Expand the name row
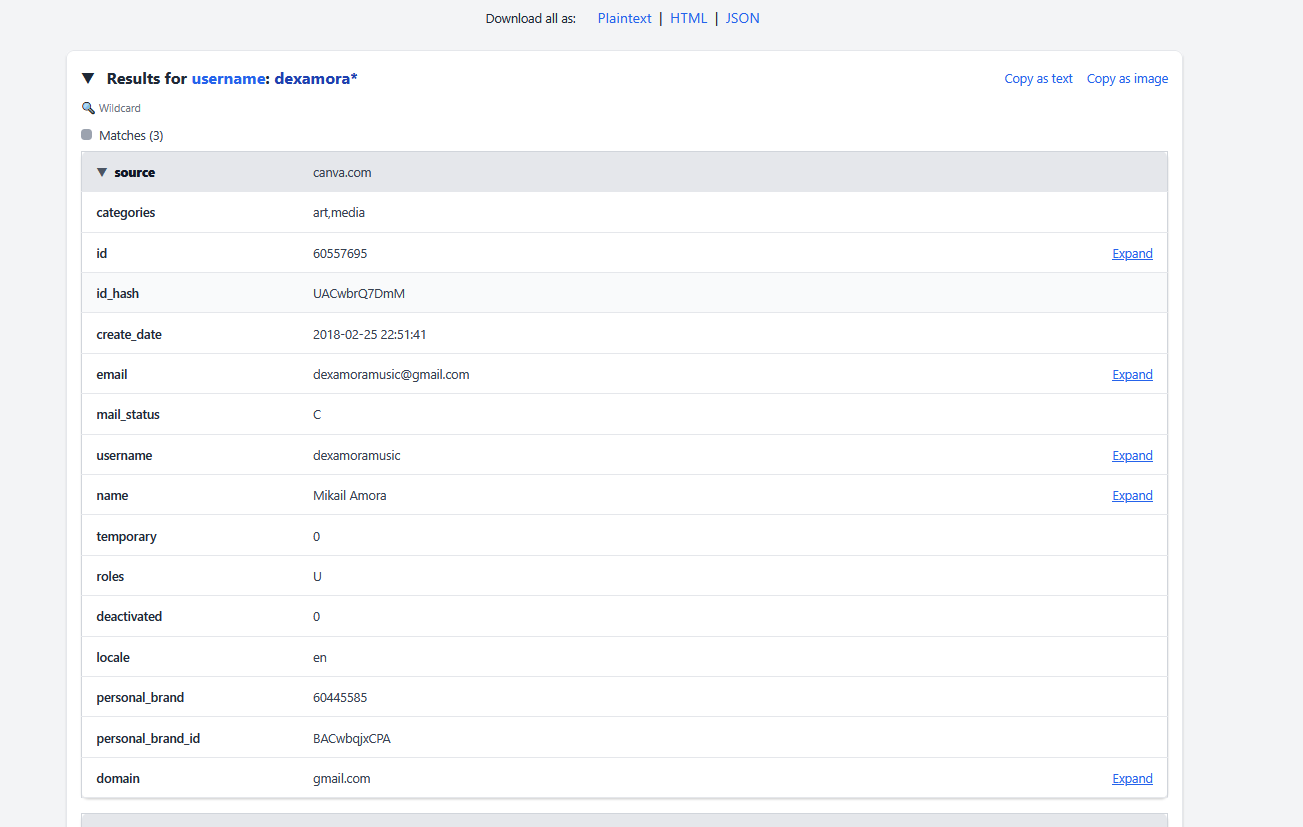This screenshot has height=827, width=1303. pos(1132,496)
